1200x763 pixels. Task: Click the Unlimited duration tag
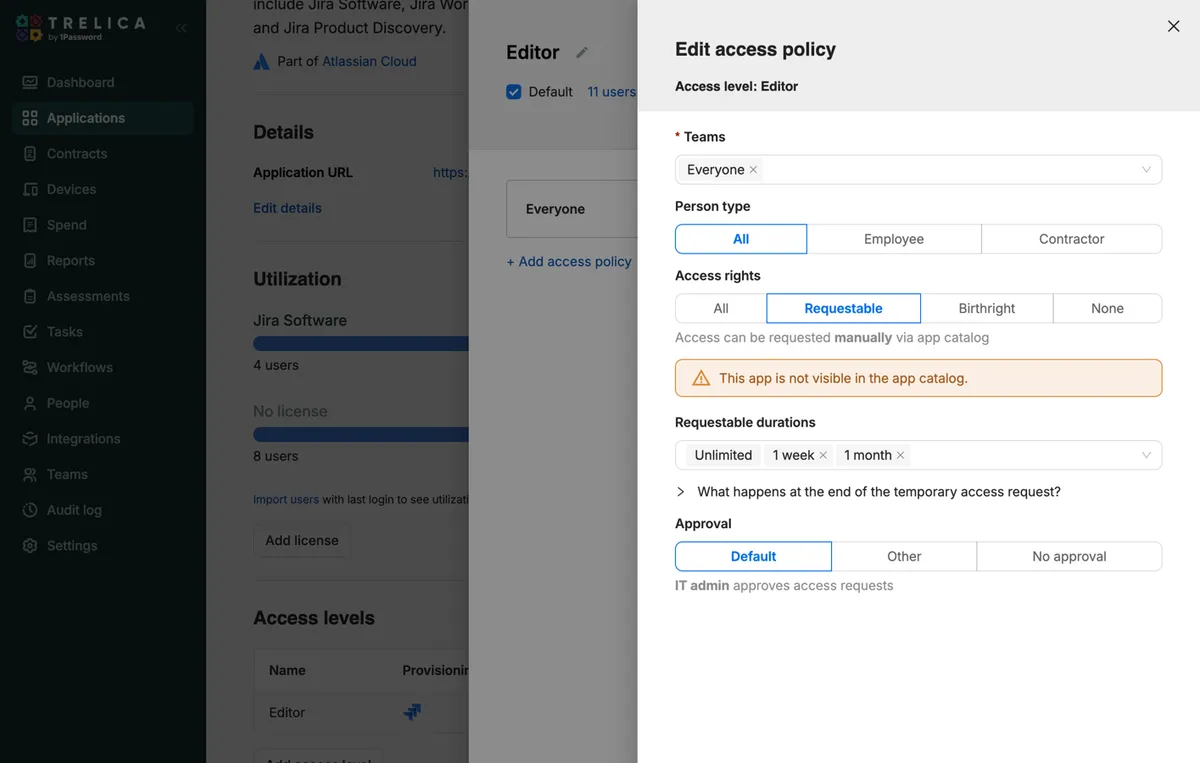coord(723,455)
